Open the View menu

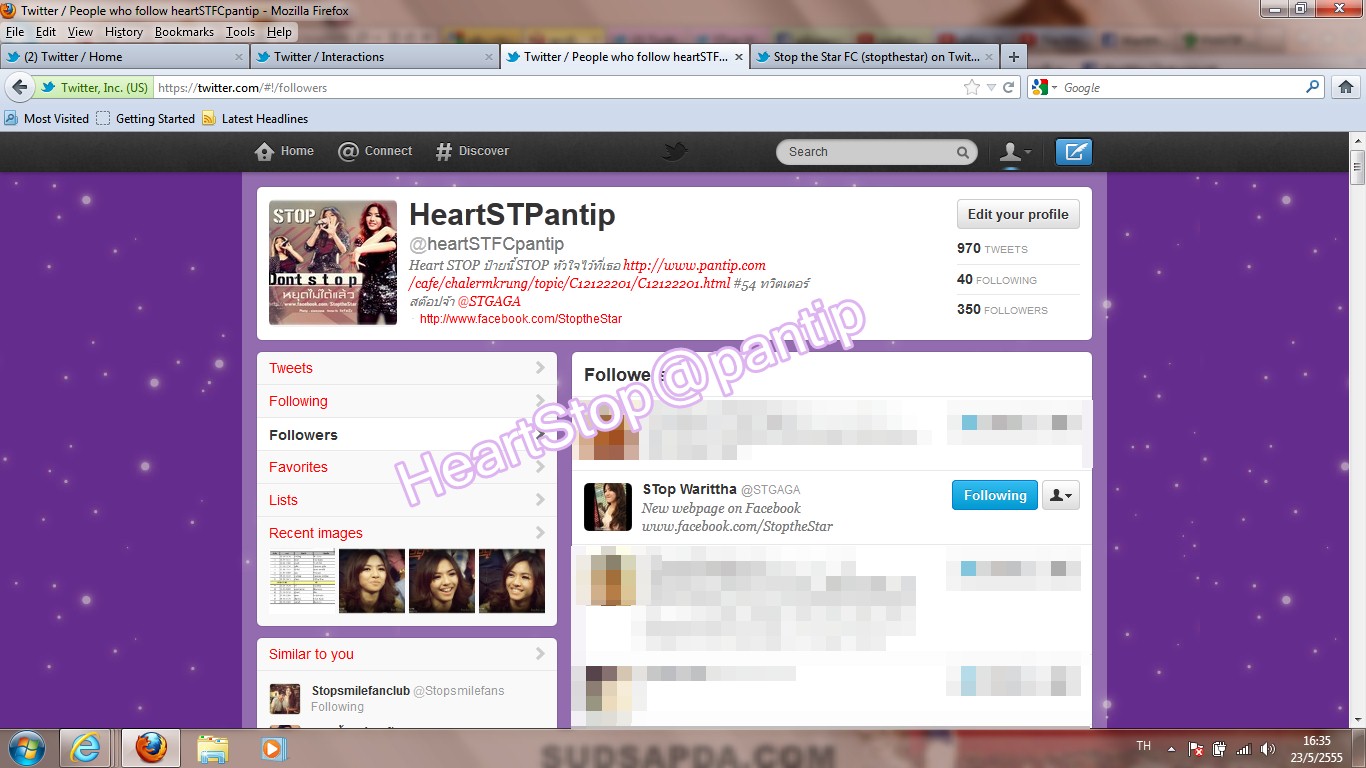pyautogui.click(x=80, y=32)
